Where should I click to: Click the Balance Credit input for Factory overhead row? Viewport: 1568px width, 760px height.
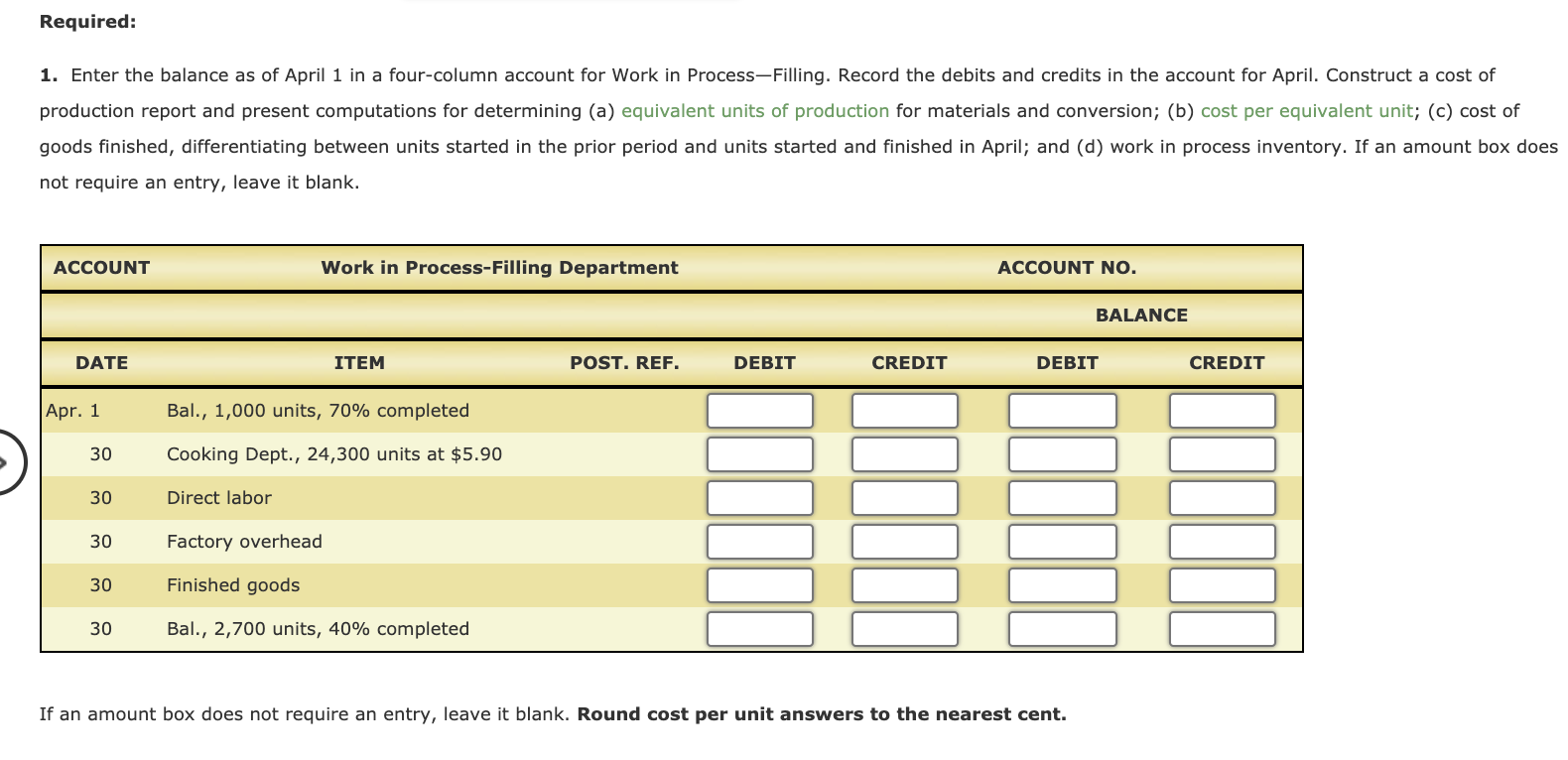point(1222,541)
